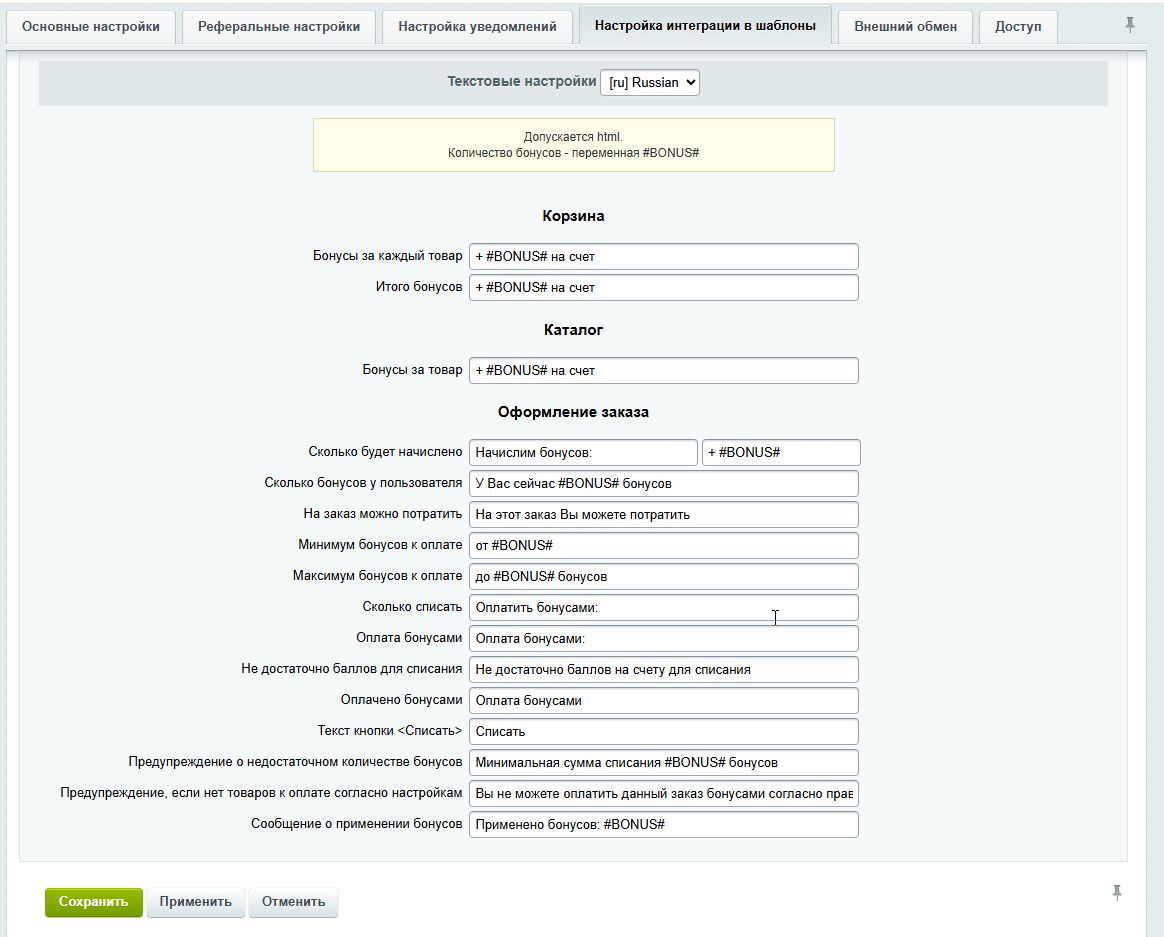
Task: Focus the Минимальная сумма списания field
Action: (x=664, y=763)
